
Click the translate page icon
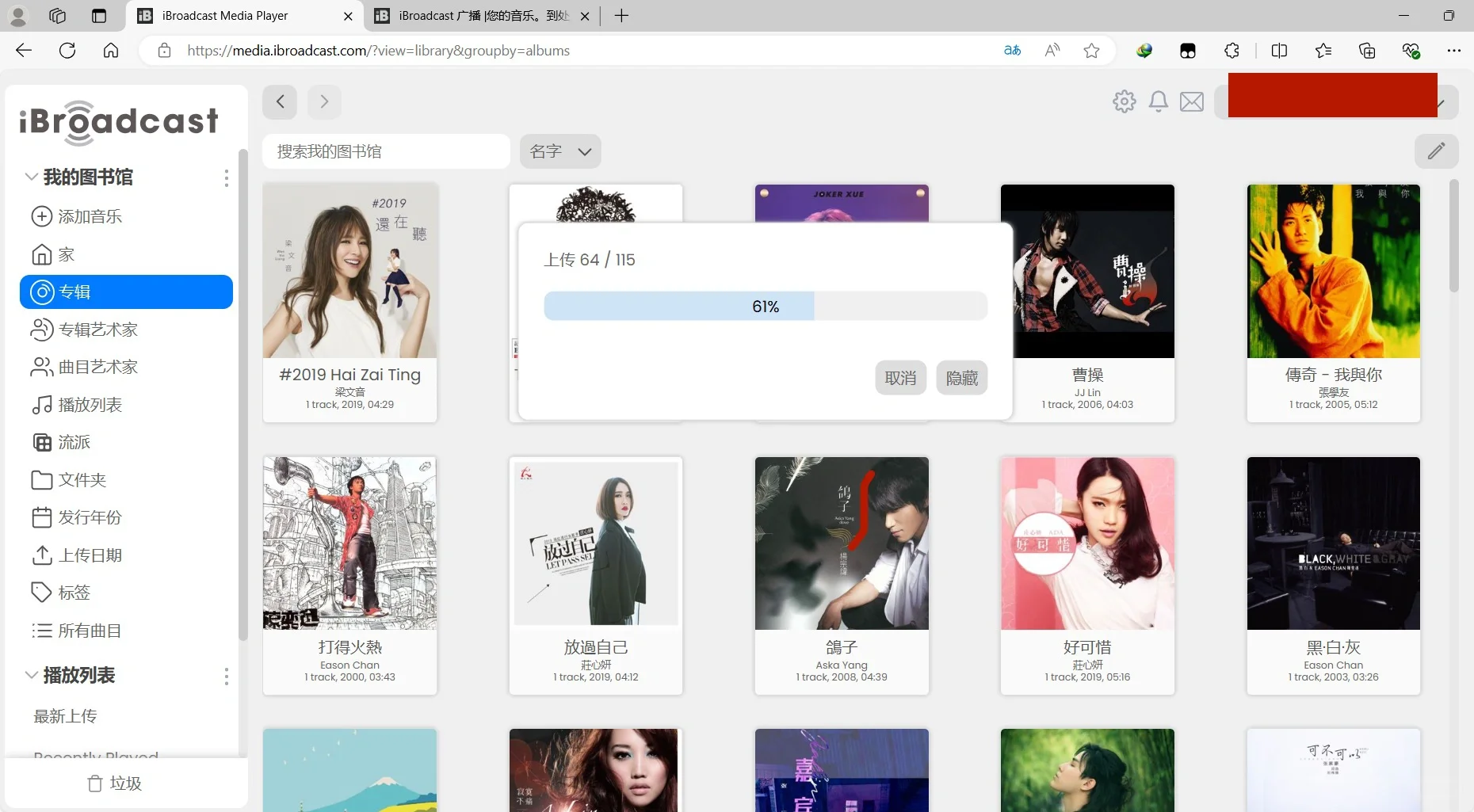(x=1012, y=51)
